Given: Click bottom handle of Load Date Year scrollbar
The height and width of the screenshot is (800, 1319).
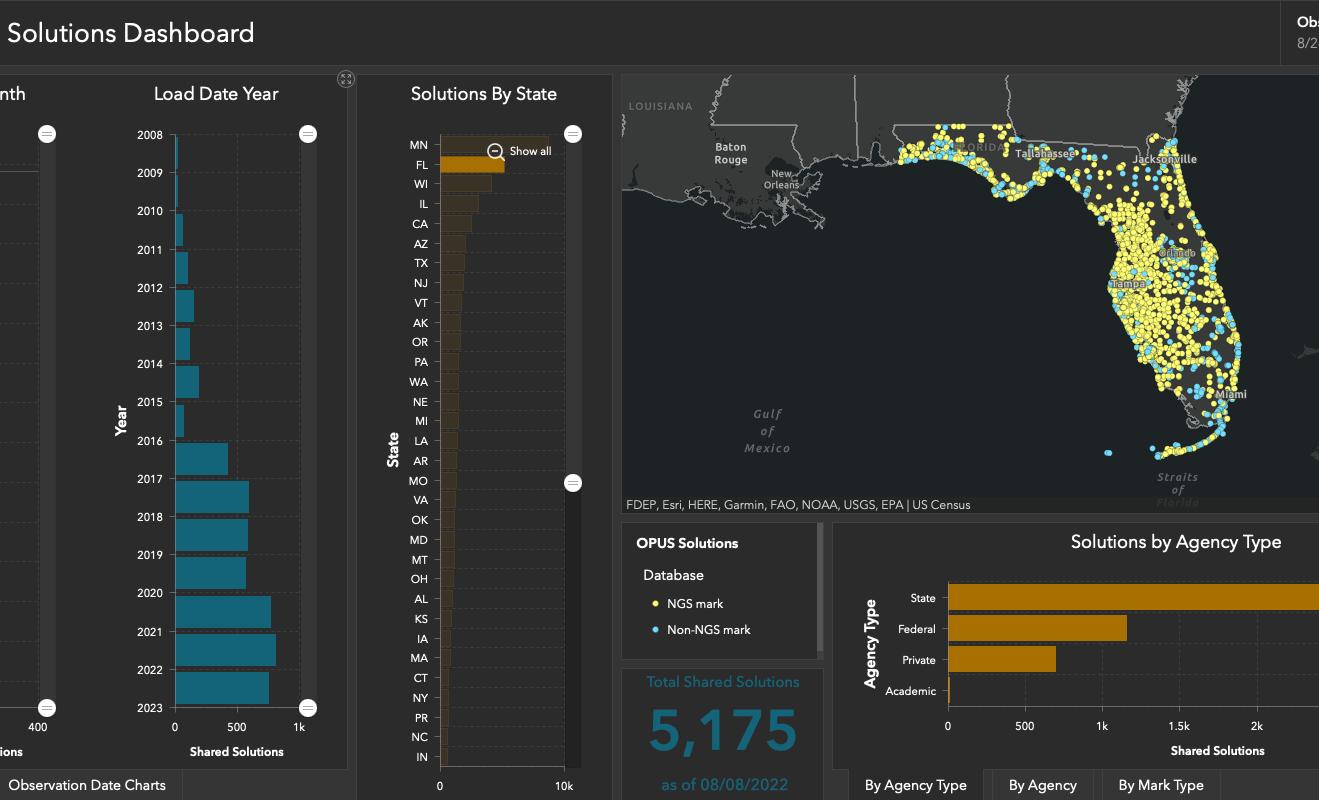Looking at the screenshot, I should click(308, 708).
